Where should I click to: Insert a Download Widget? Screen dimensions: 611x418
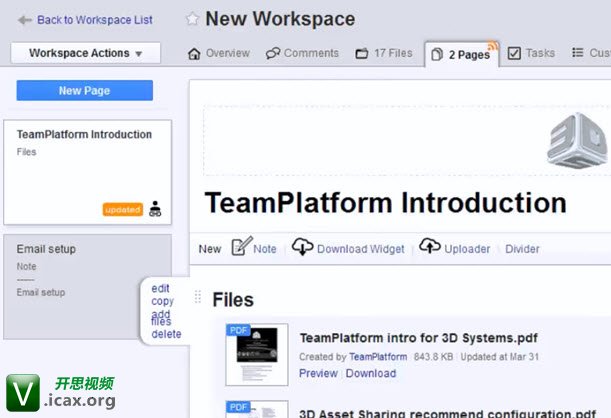point(360,249)
